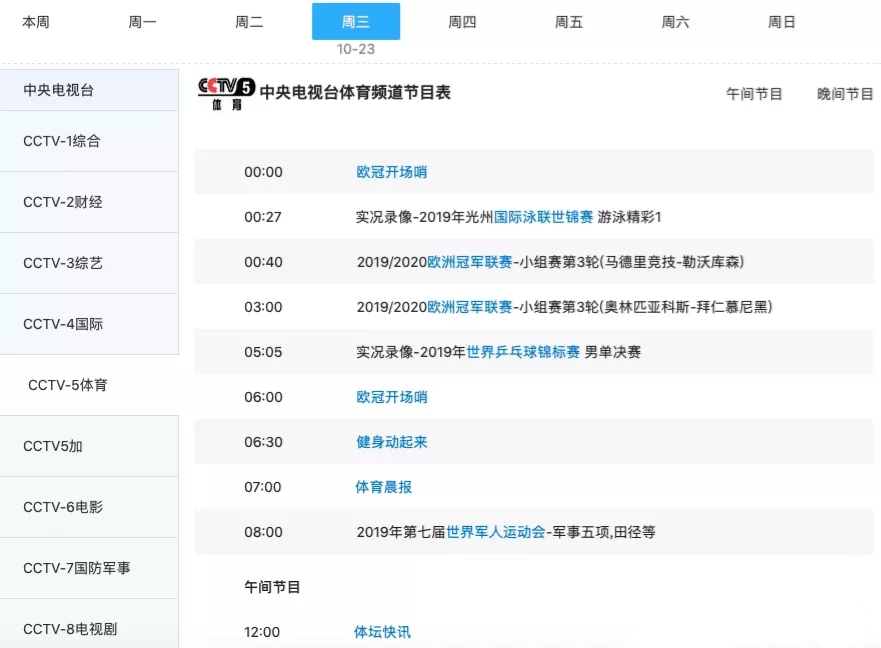Jump to 午间节目 via the header link
This screenshot has width=881, height=648.
(754, 94)
